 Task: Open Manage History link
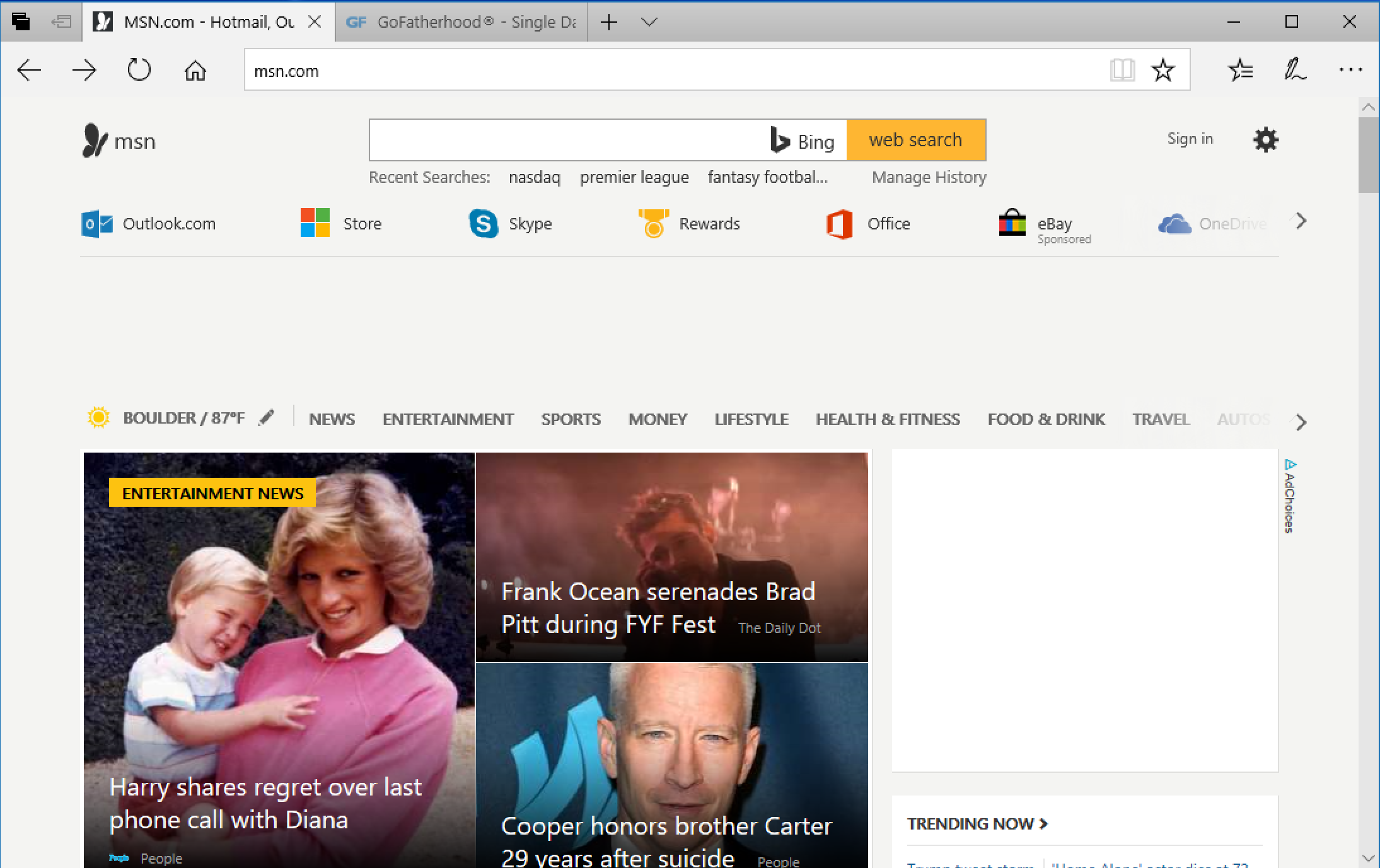coord(929,177)
